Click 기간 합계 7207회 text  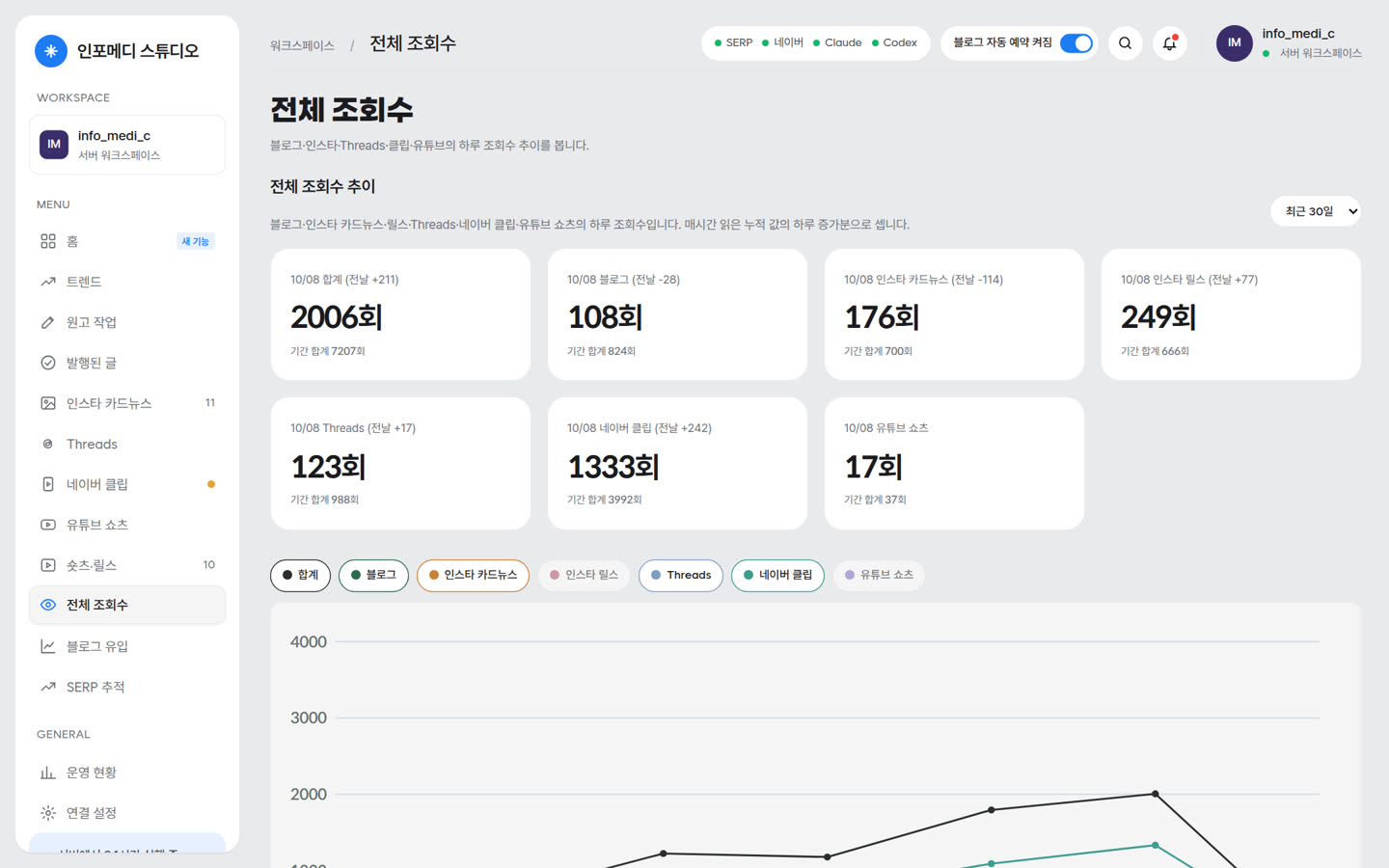click(x=328, y=351)
